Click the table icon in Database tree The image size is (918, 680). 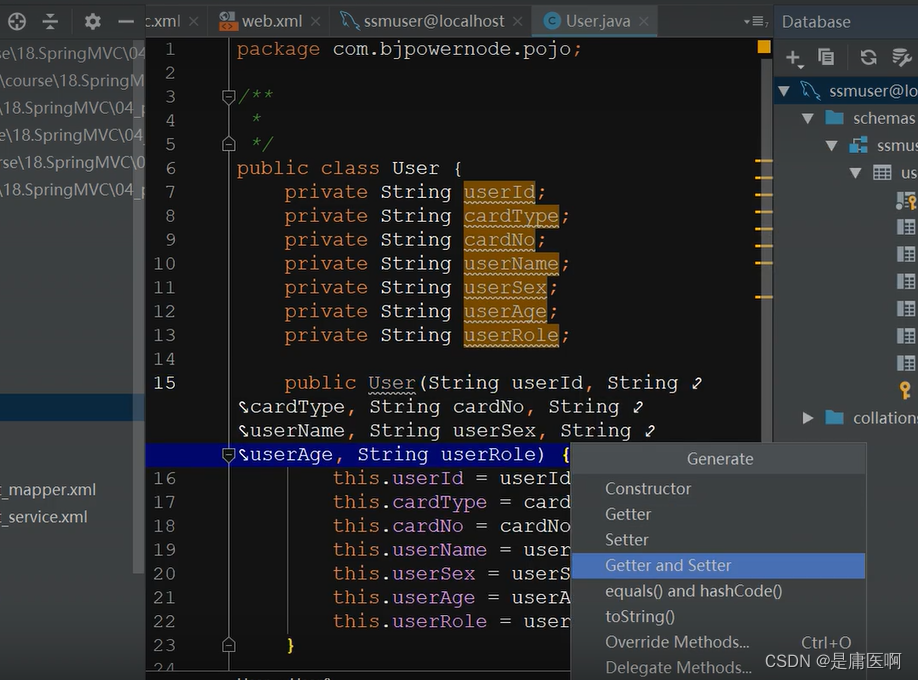point(882,173)
